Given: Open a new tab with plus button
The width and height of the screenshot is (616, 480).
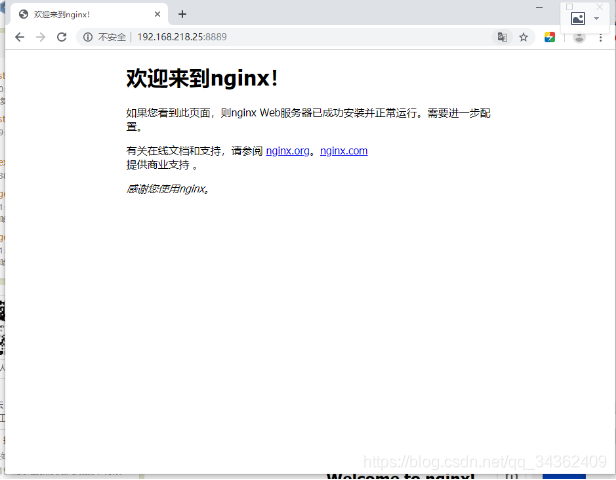Looking at the screenshot, I should point(182,15).
